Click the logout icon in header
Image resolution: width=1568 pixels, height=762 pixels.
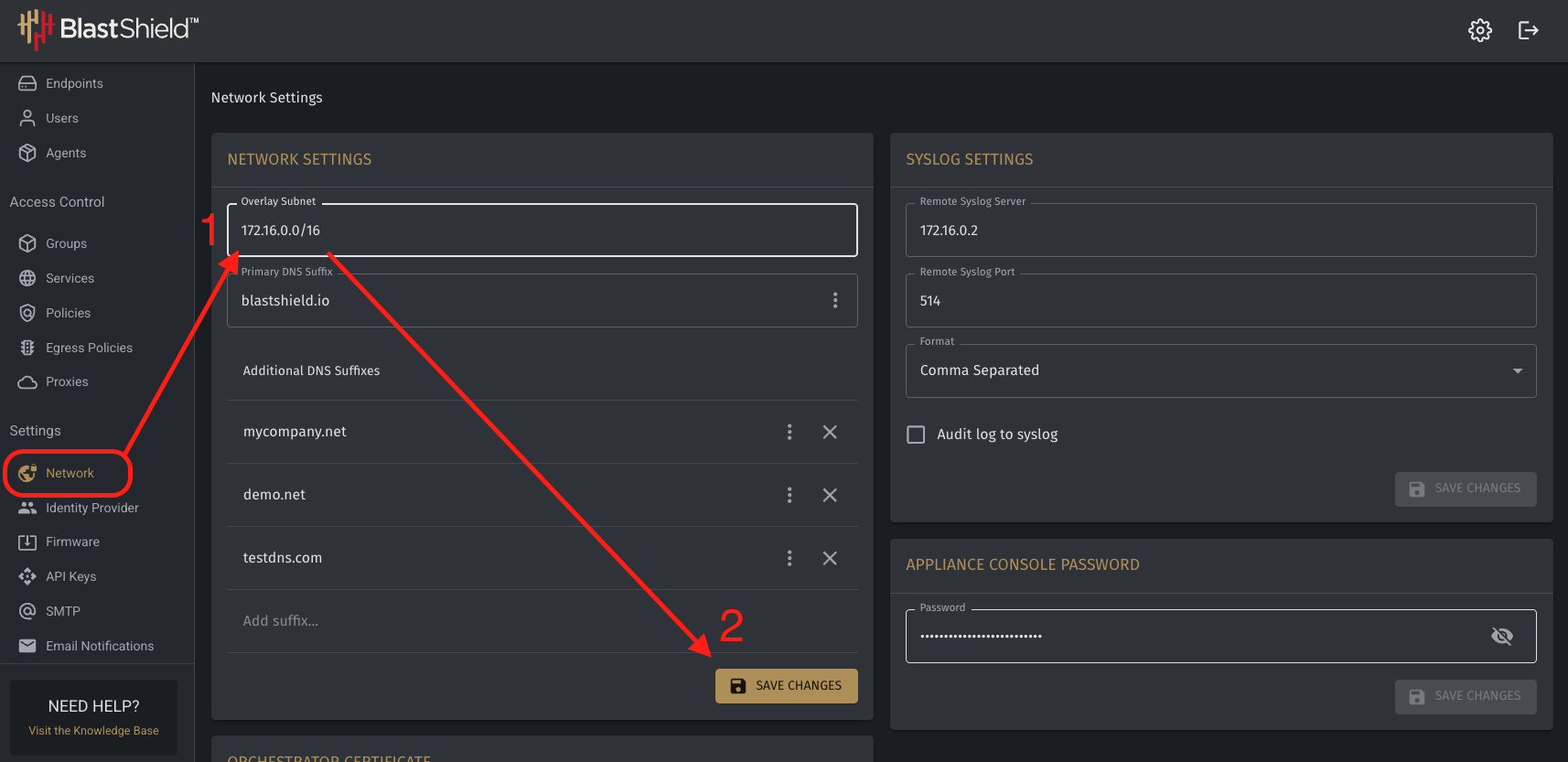[1528, 30]
